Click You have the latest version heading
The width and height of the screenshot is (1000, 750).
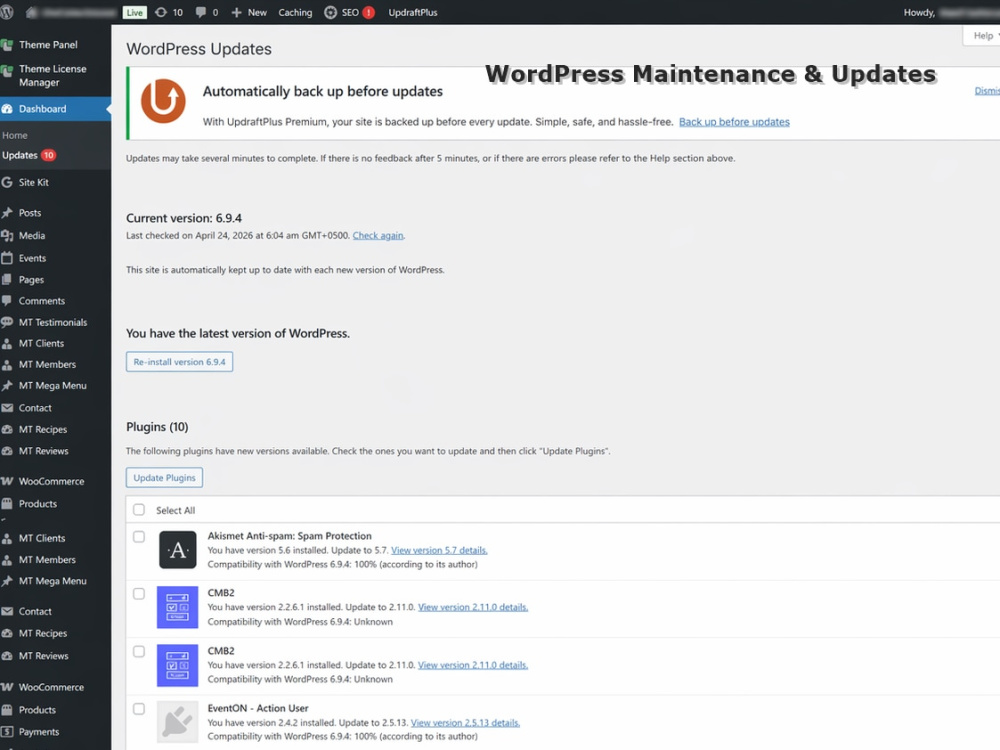(x=238, y=333)
